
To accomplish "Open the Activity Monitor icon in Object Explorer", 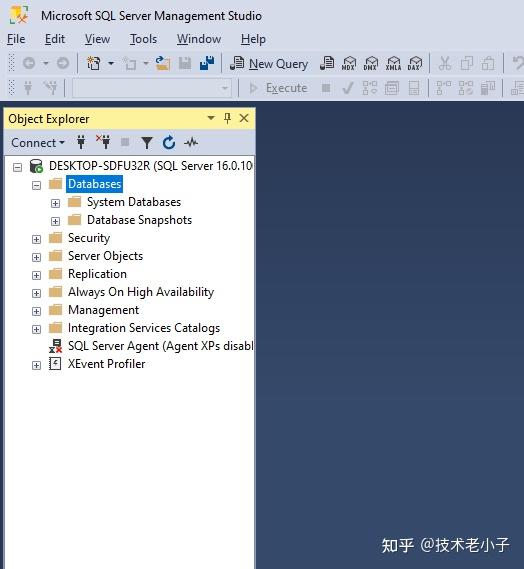I will click(191, 143).
